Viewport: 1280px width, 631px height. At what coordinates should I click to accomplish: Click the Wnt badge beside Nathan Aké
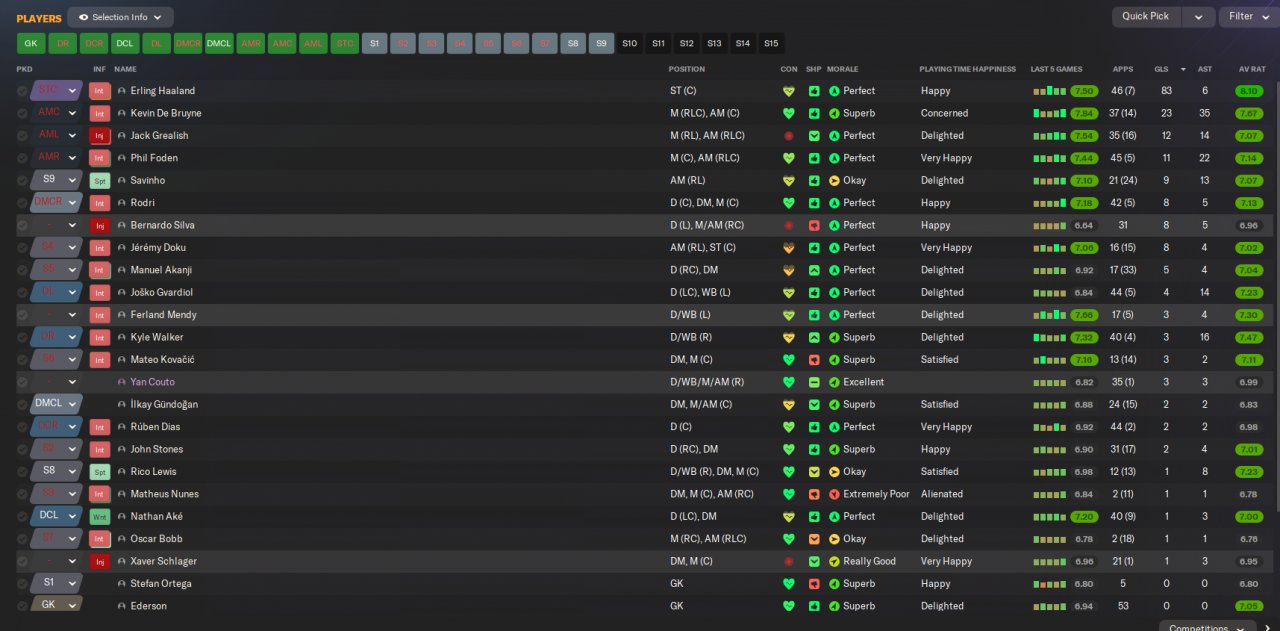click(99, 517)
